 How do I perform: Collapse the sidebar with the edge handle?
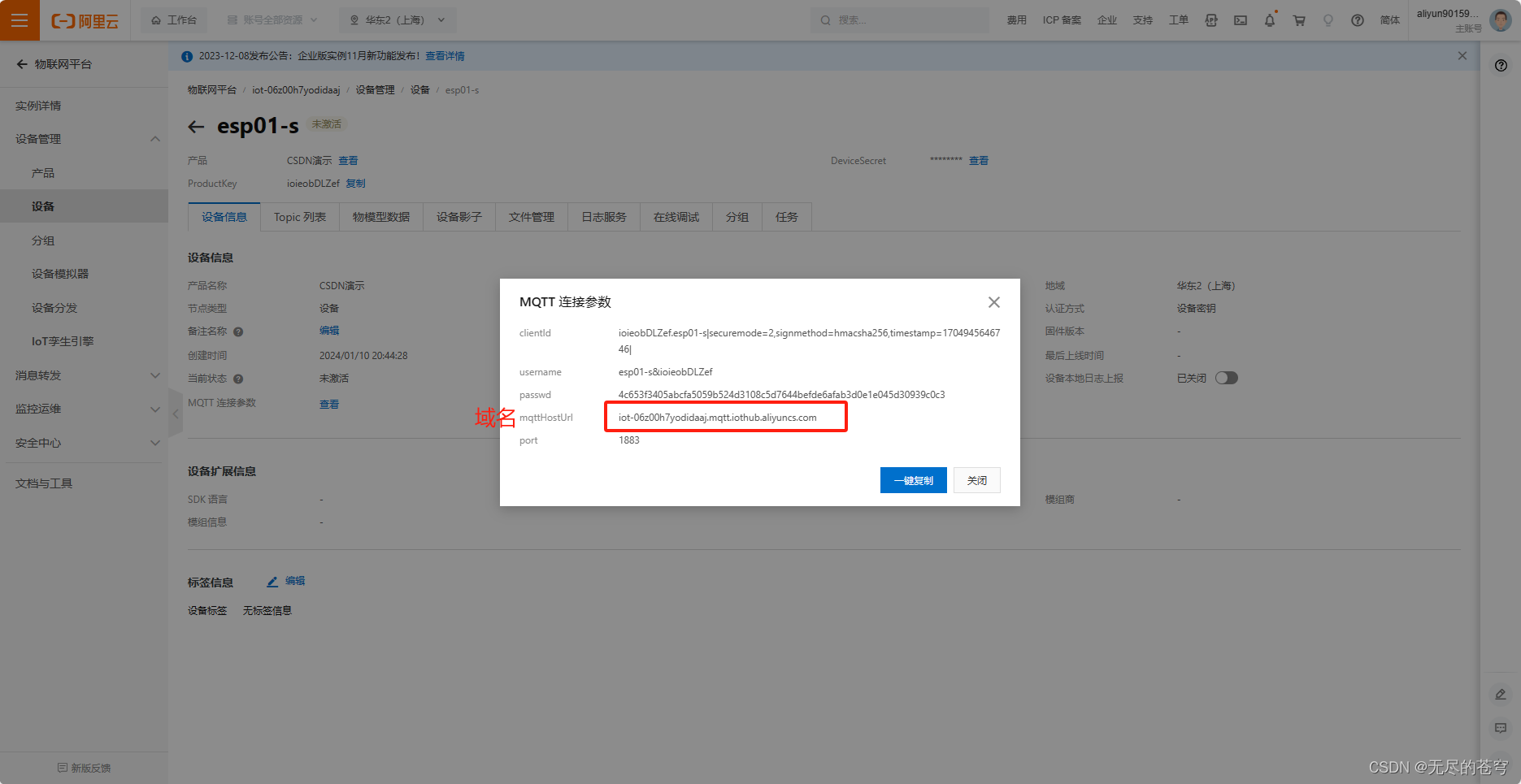(x=176, y=414)
